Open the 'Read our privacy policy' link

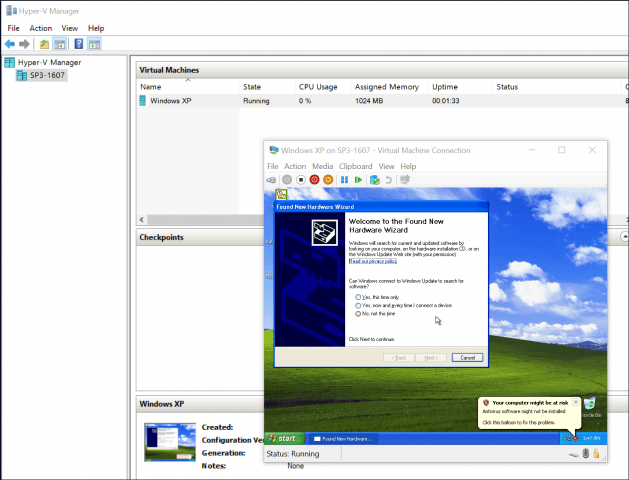373,261
